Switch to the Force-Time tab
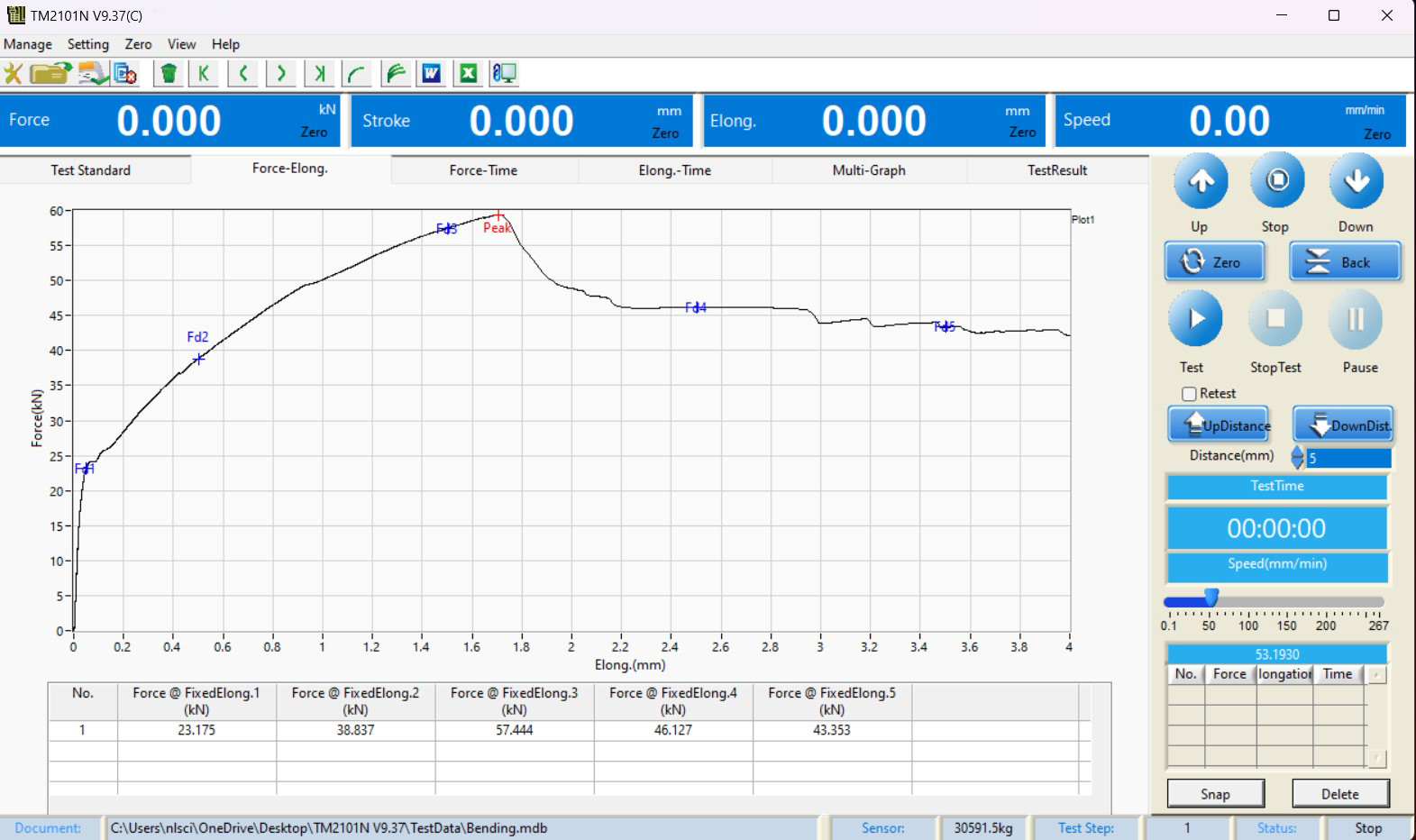The width and height of the screenshot is (1416, 840). tap(483, 170)
